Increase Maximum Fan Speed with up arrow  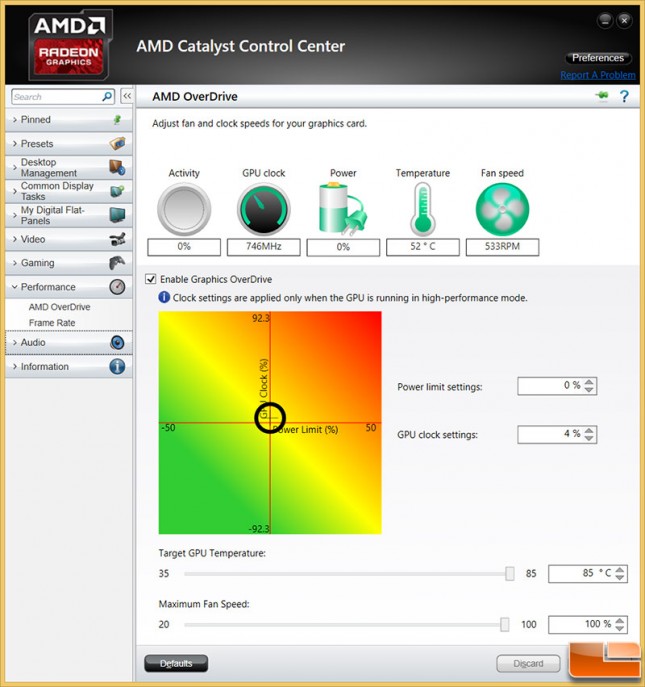coord(620,621)
